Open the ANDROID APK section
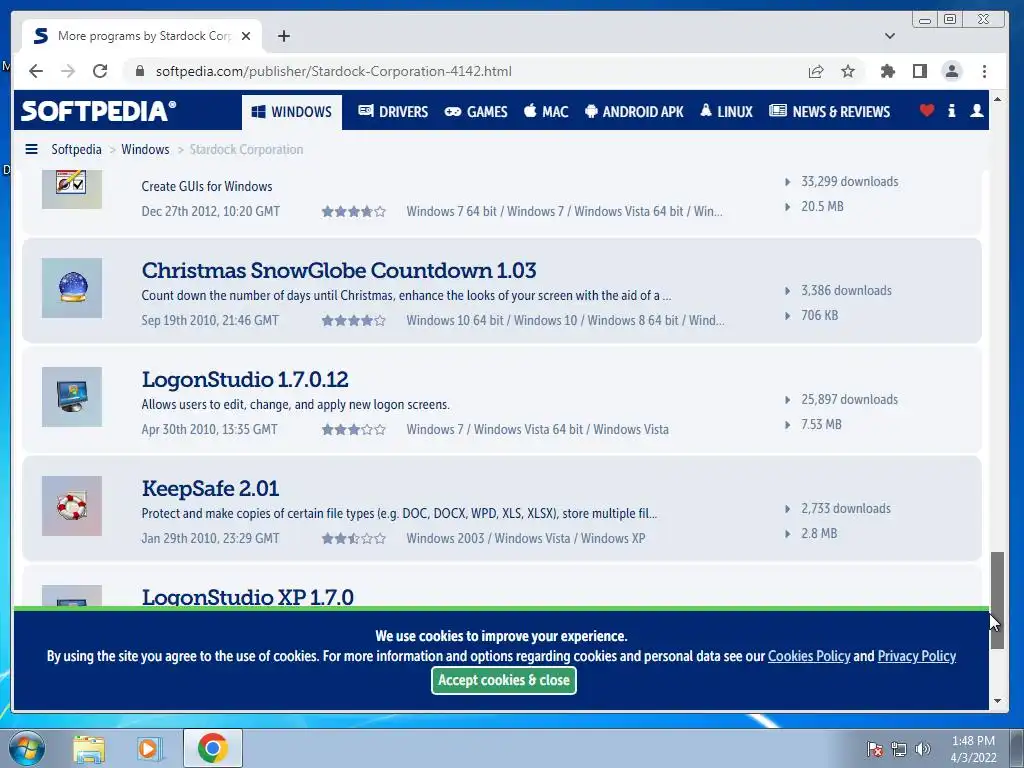This screenshot has width=1024, height=768. pos(633,112)
